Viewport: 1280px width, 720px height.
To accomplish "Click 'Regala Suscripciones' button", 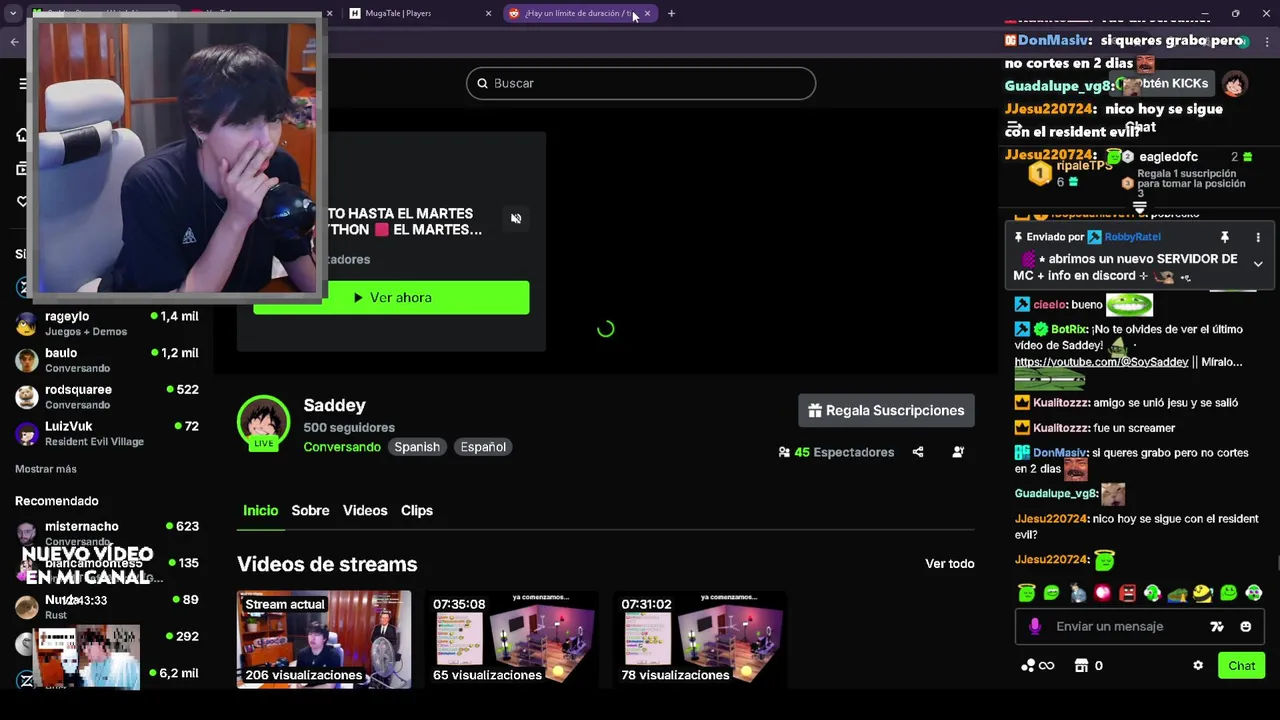I will (886, 410).
